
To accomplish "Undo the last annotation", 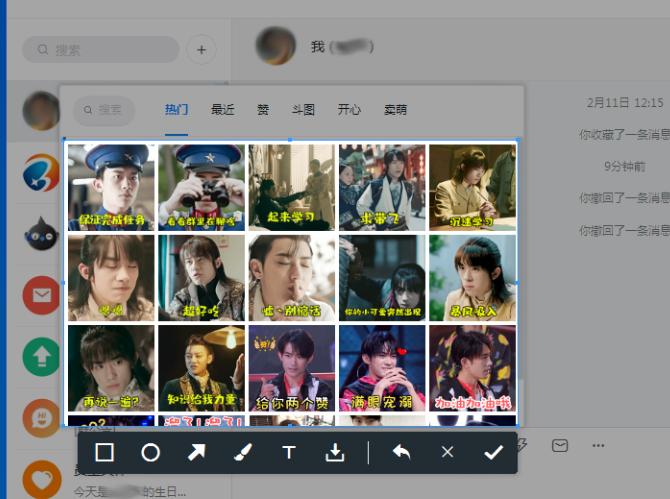I will tap(401, 452).
